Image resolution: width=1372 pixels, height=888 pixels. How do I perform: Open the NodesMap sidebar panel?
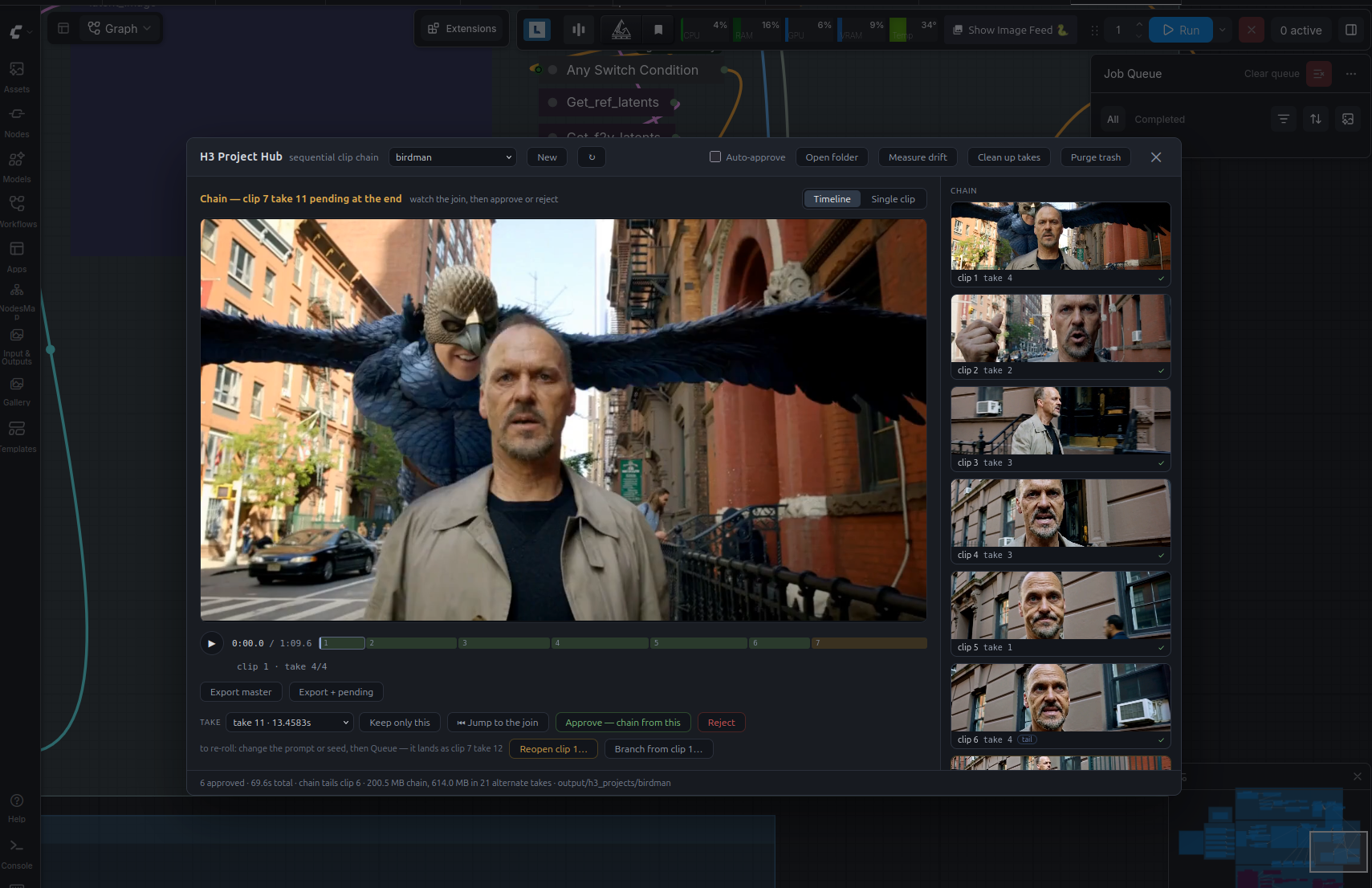click(17, 301)
